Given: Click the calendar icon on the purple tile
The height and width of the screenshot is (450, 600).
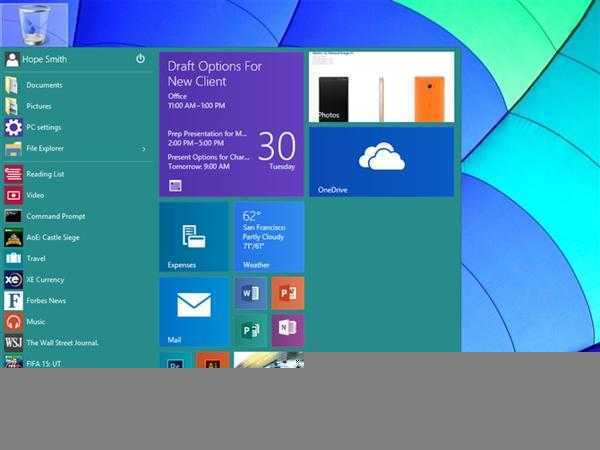Looking at the screenshot, I should click(x=175, y=186).
